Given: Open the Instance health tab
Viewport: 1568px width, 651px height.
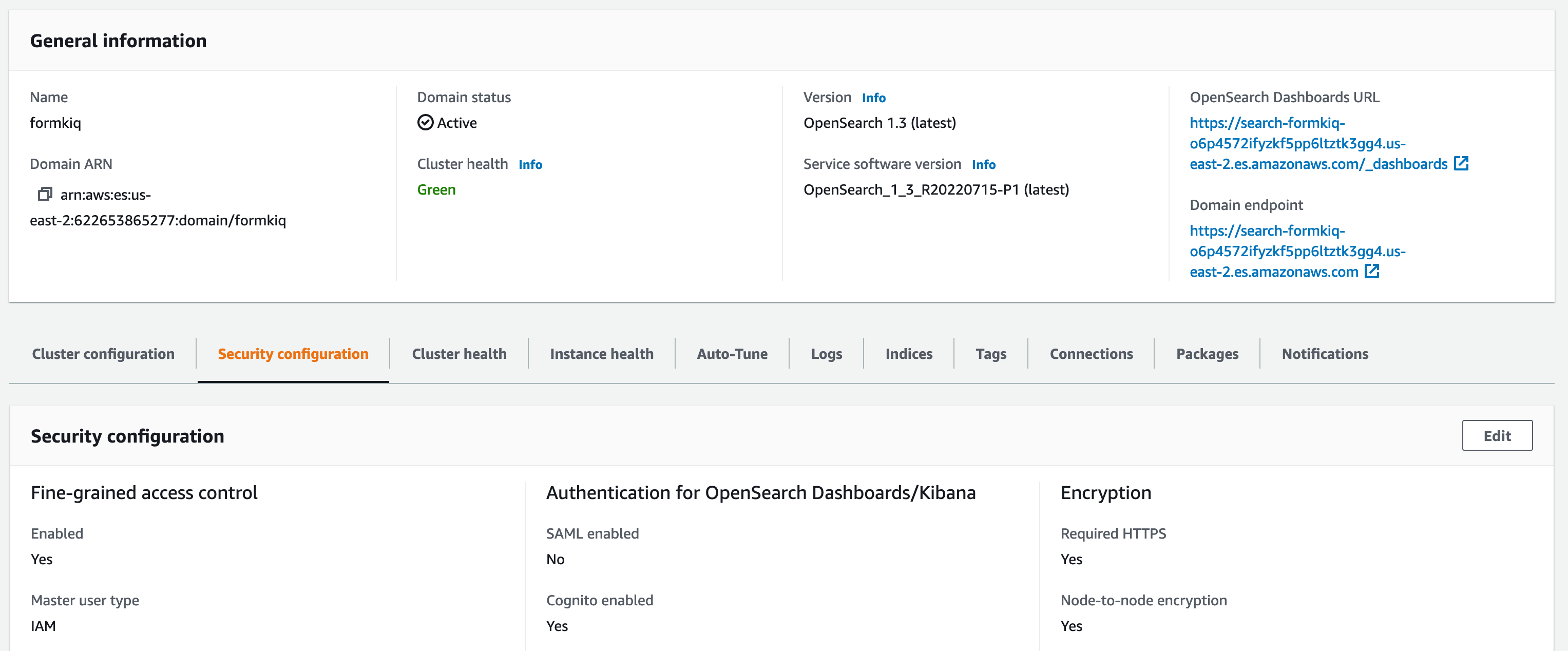Looking at the screenshot, I should coord(602,354).
